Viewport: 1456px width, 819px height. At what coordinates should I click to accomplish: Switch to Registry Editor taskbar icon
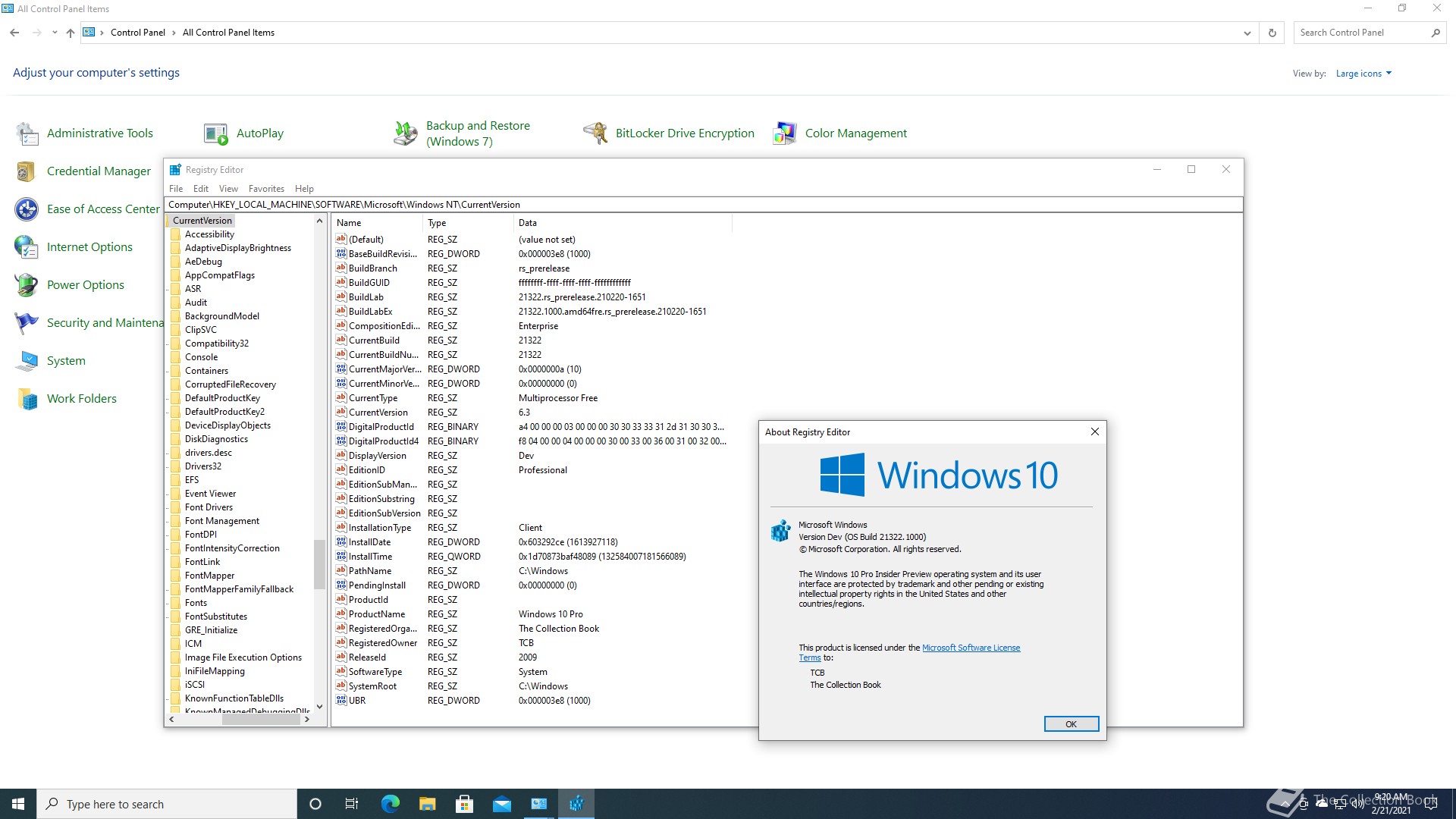tap(576, 804)
